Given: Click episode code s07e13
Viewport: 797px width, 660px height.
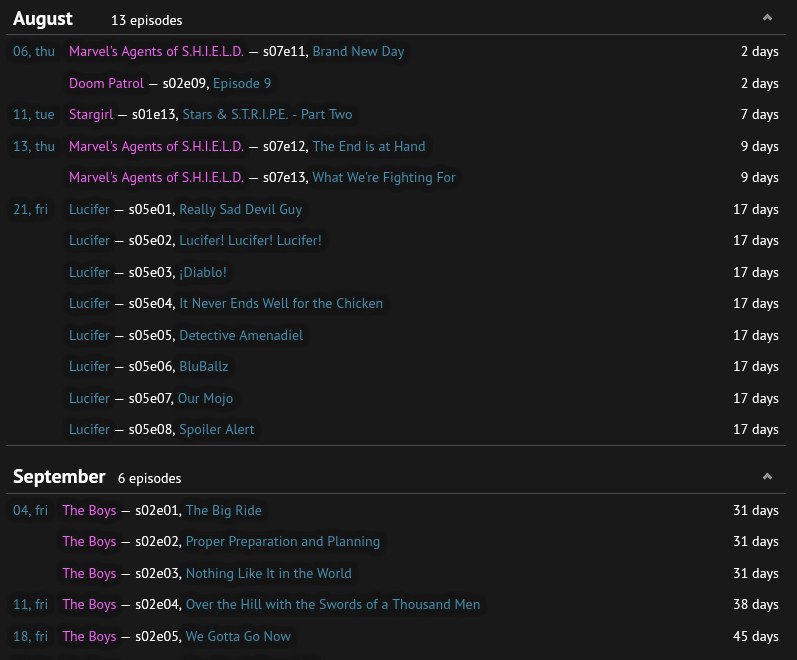Looking at the screenshot, I should point(286,177).
